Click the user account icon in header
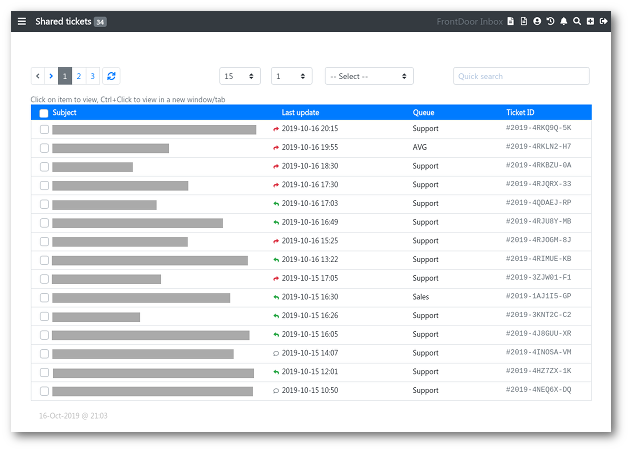This screenshot has width=630, height=451. tap(537, 21)
